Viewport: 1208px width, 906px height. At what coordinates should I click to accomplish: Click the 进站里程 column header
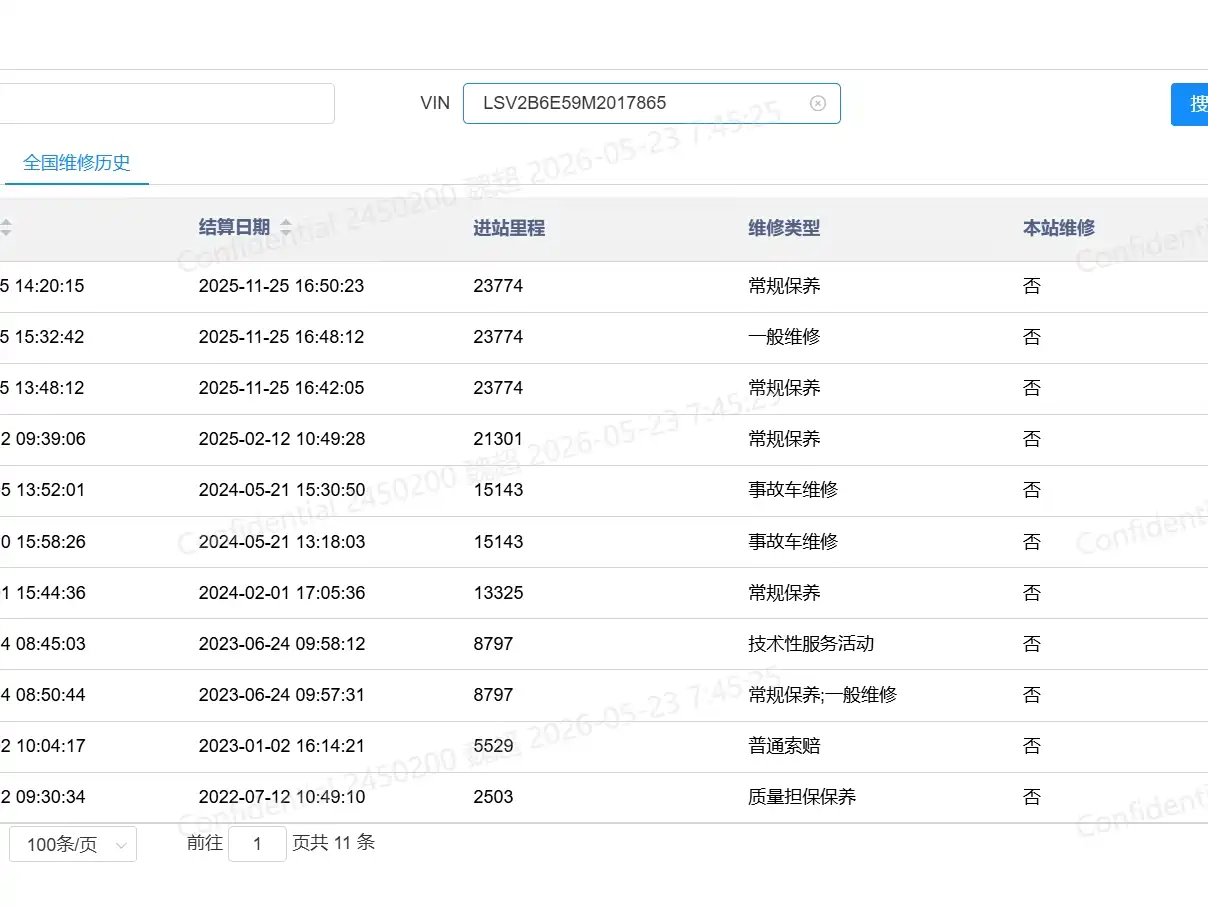(509, 227)
